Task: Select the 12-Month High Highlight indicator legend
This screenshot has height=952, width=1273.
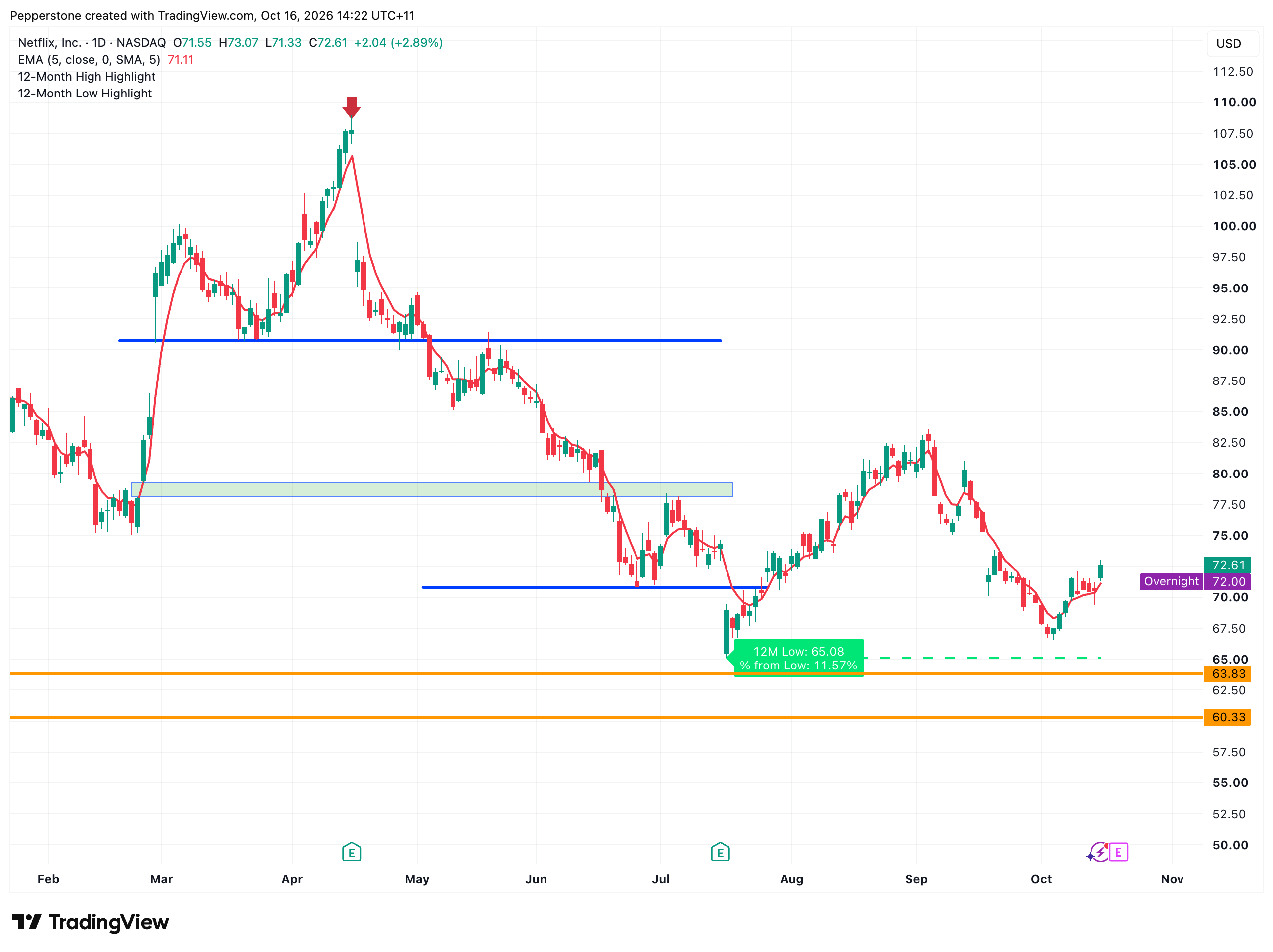Action: [x=87, y=77]
